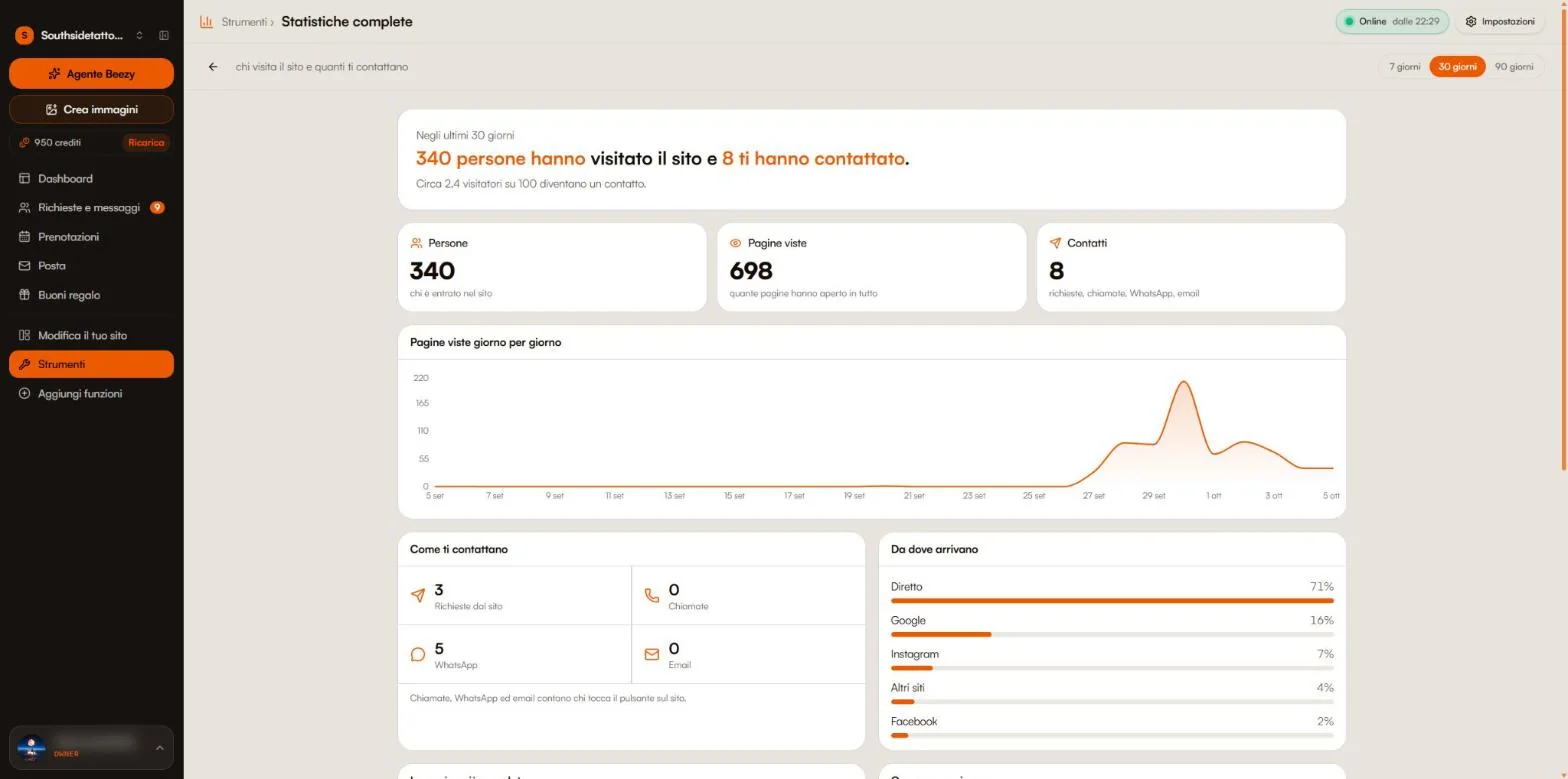Click the Pagine viste eye icon
This screenshot has width=1568, height=779.
[x=736, y=243]
